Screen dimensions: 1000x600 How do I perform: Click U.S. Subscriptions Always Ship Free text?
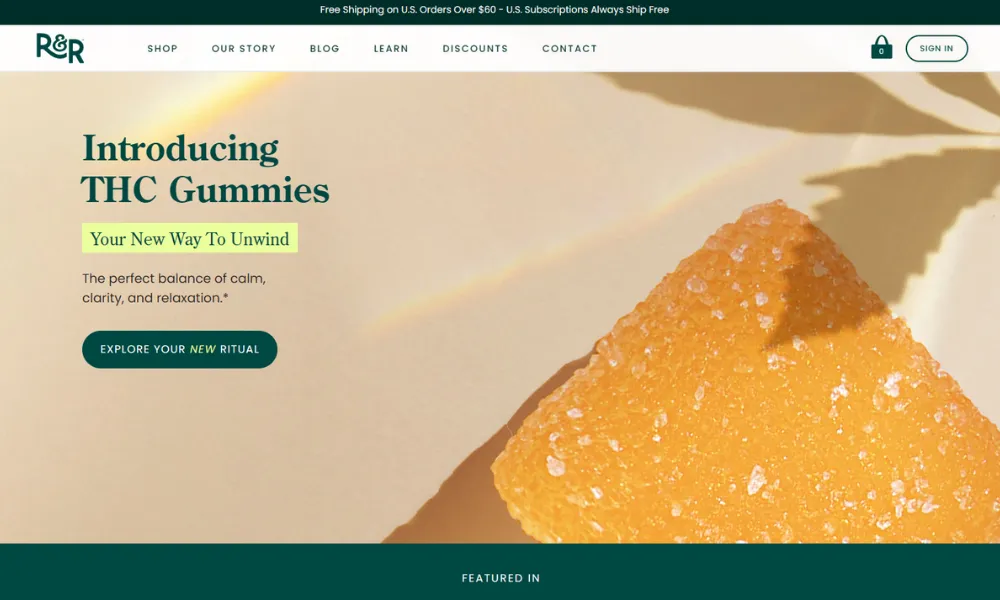(587, 10)
